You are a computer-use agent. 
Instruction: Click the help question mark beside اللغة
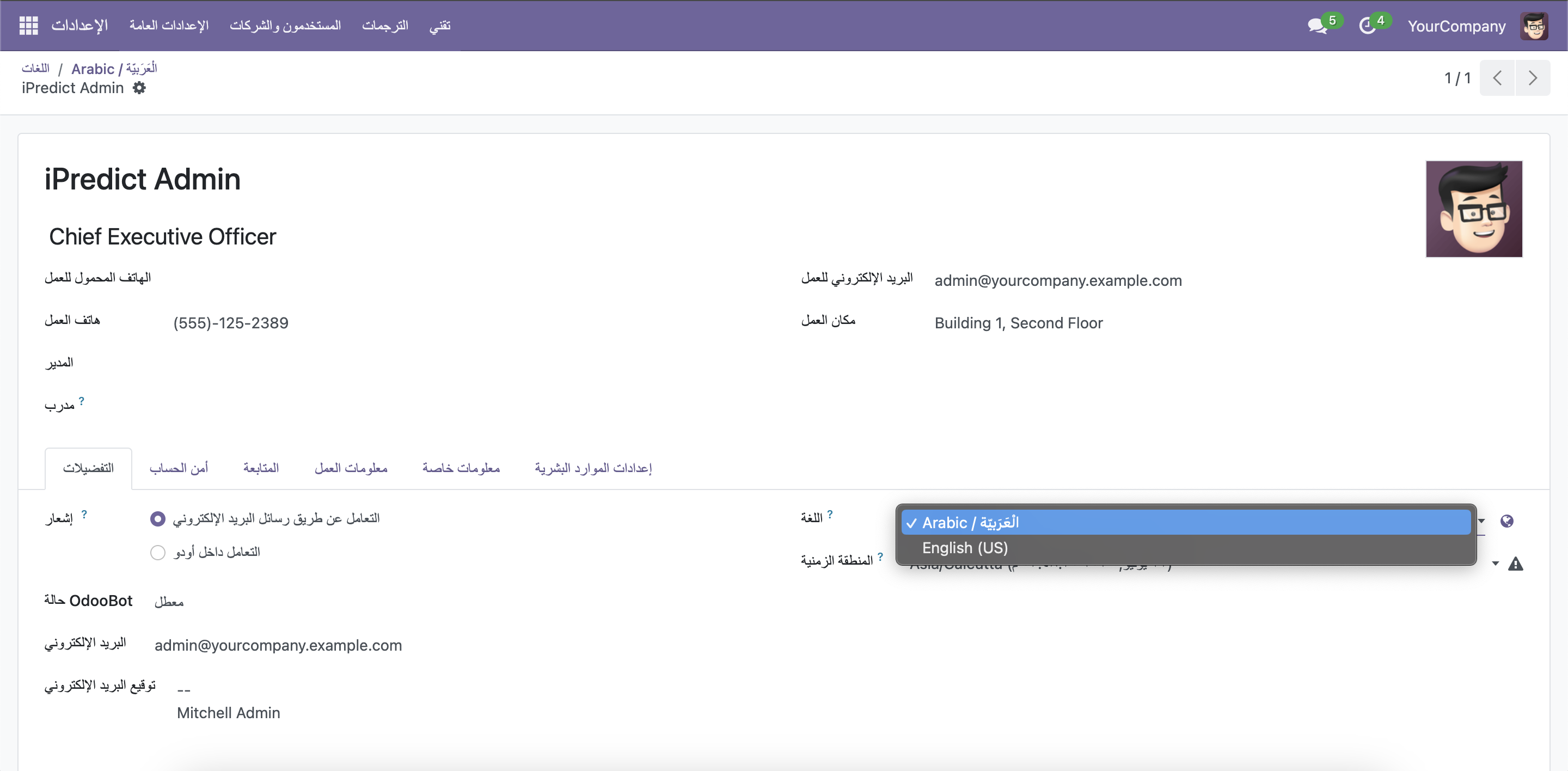[x=830, y=514]
